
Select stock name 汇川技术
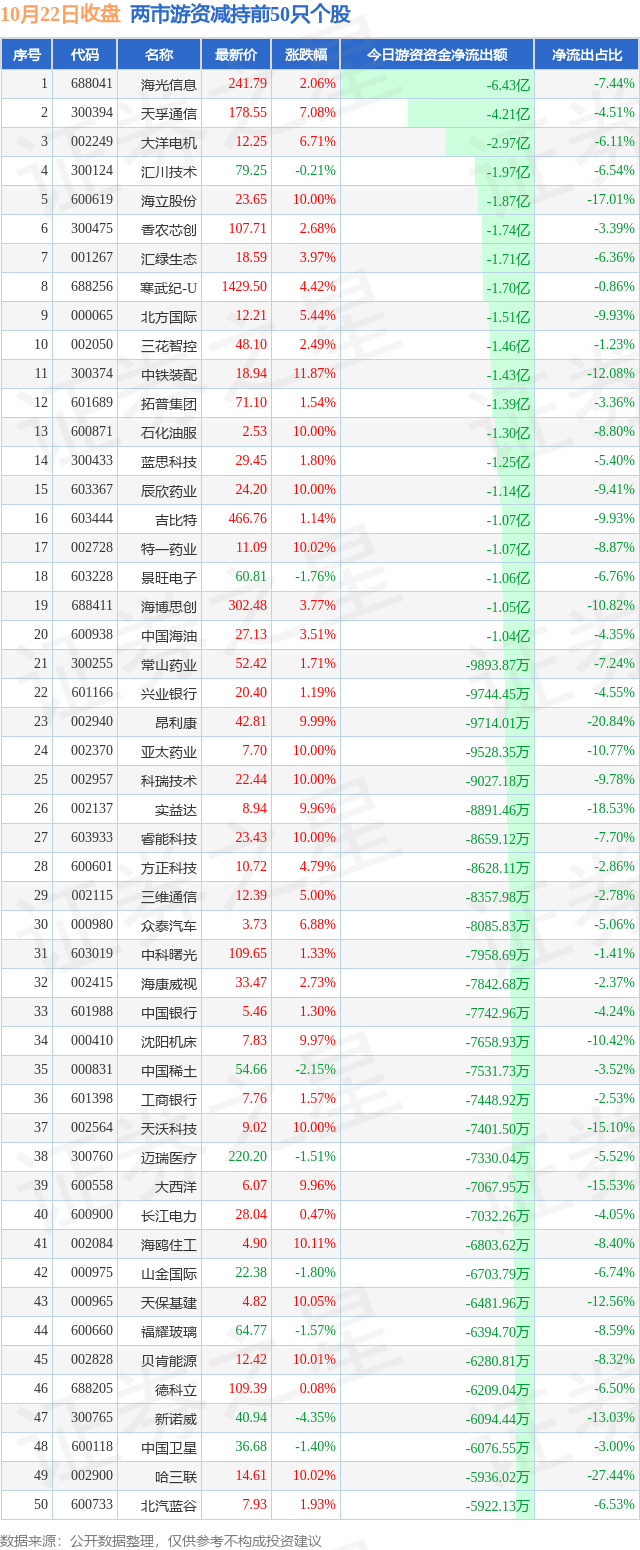point(170,171)
